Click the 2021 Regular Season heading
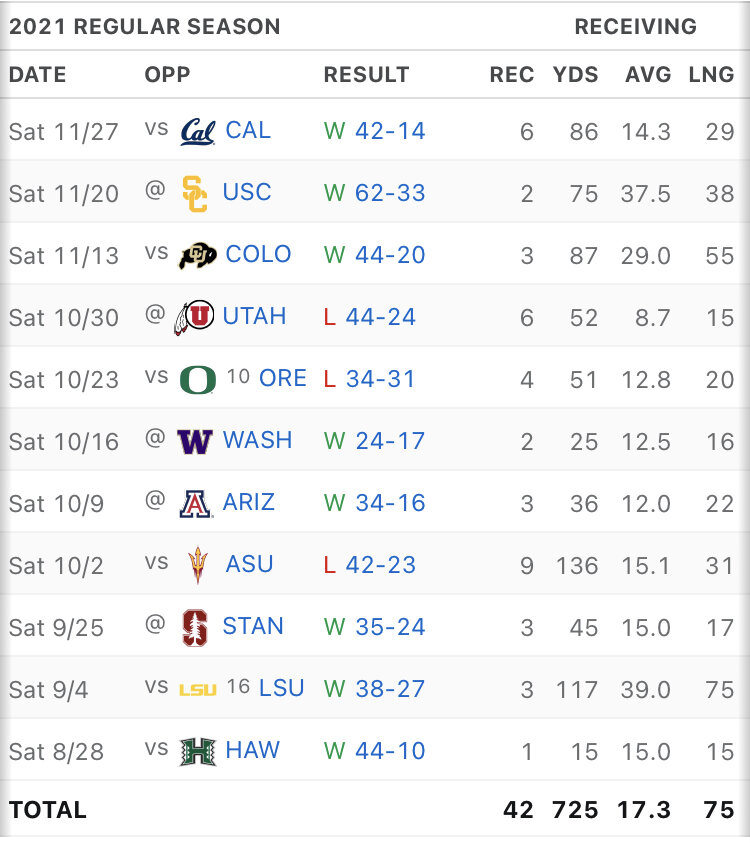 coord(145,27)
